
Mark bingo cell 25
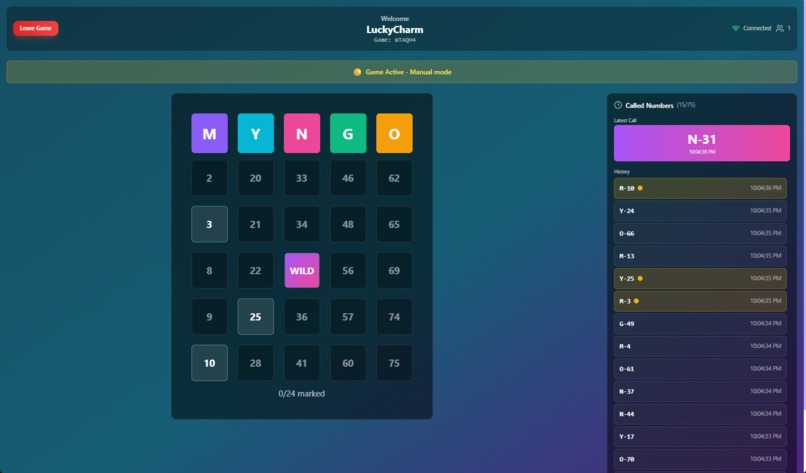255,317
